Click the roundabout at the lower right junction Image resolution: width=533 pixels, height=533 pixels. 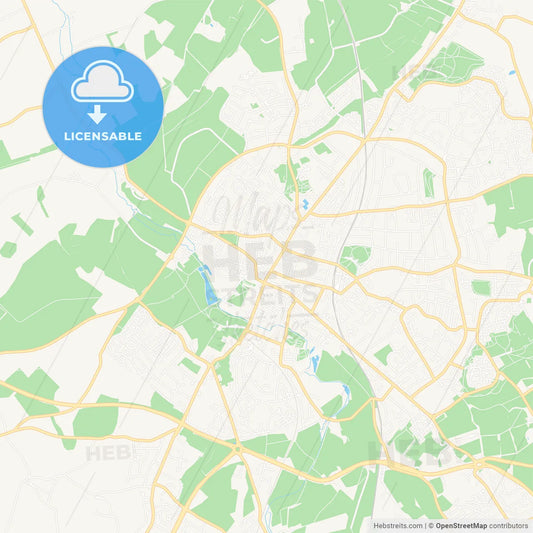point(479,464)
